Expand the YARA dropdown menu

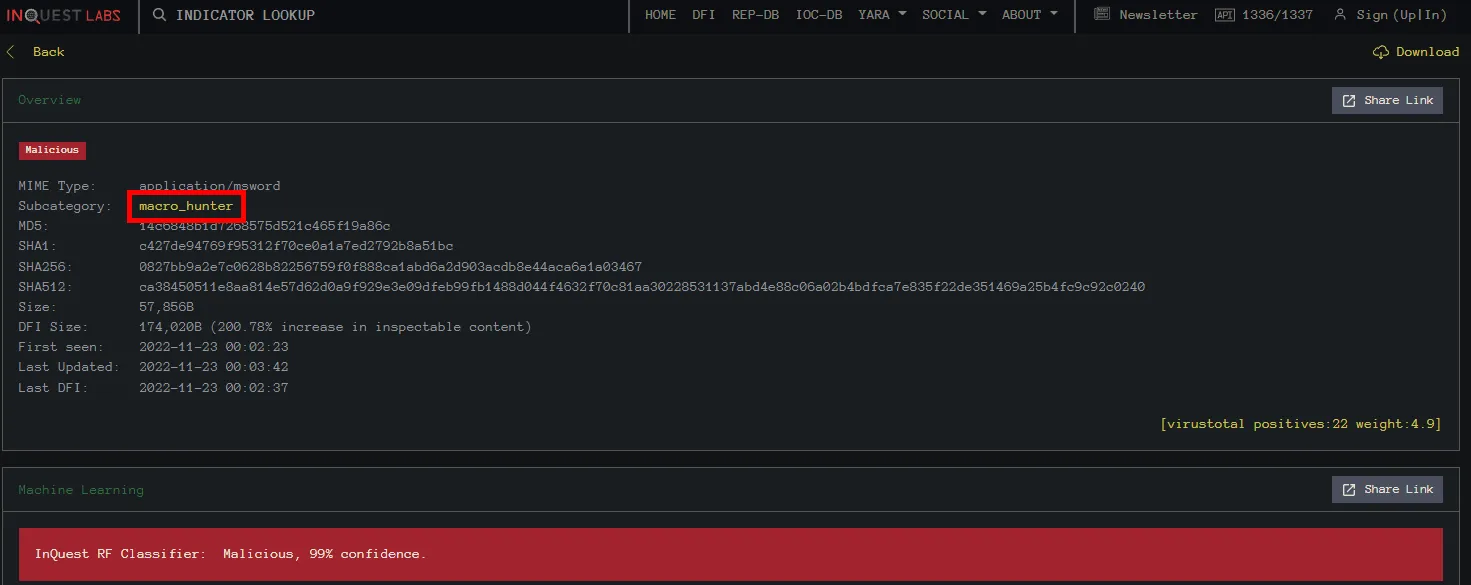882,15
